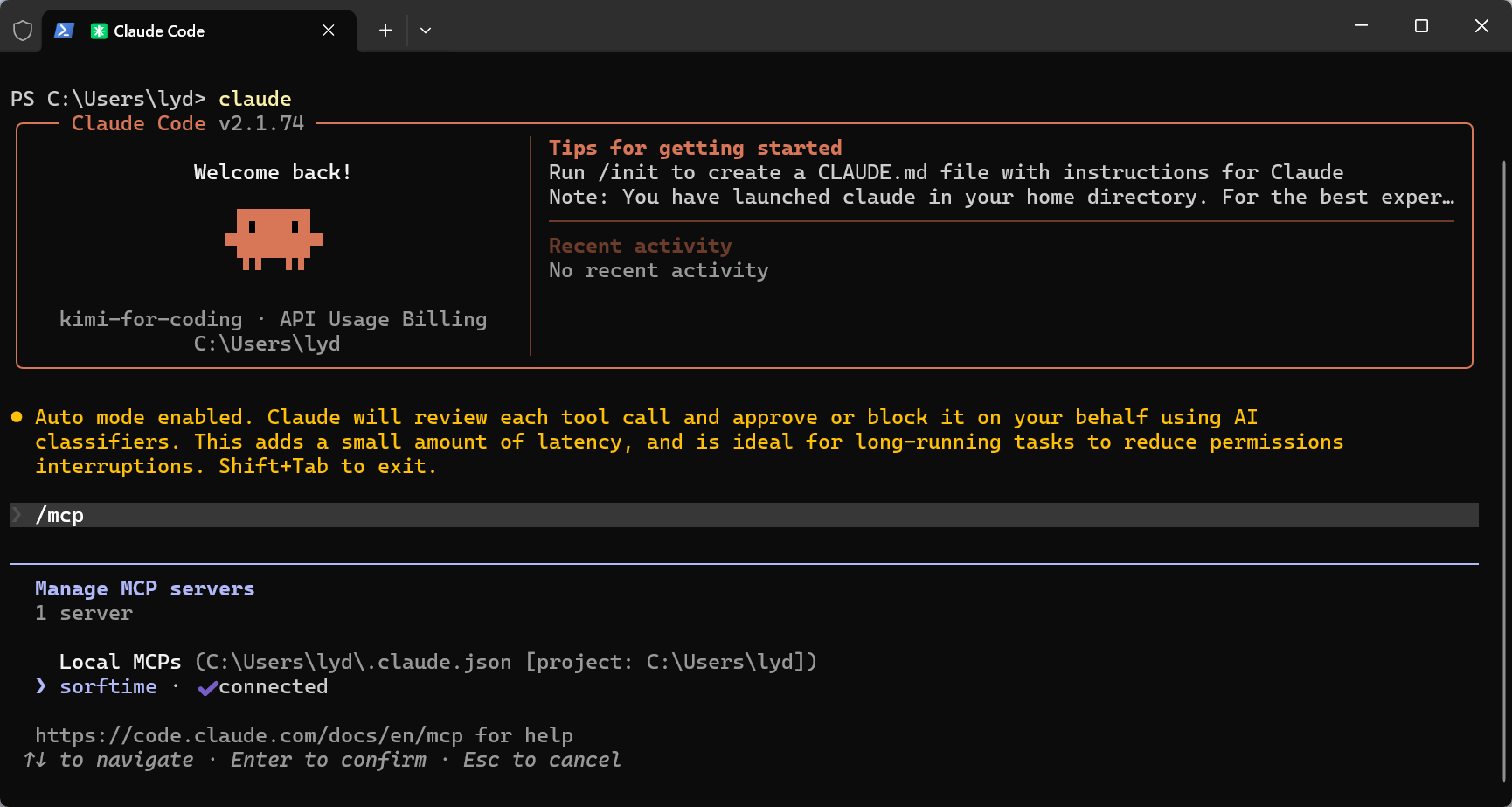Select the sorftime MCP server entry
1512x807 pixels.
coord(108,687)
